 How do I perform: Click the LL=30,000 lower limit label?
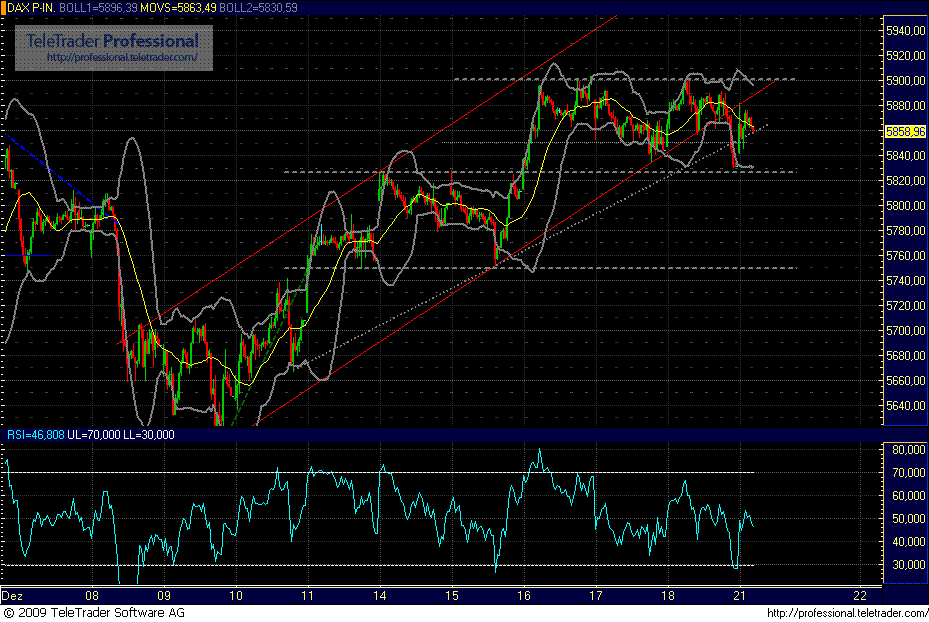click(x=155, y=435)
